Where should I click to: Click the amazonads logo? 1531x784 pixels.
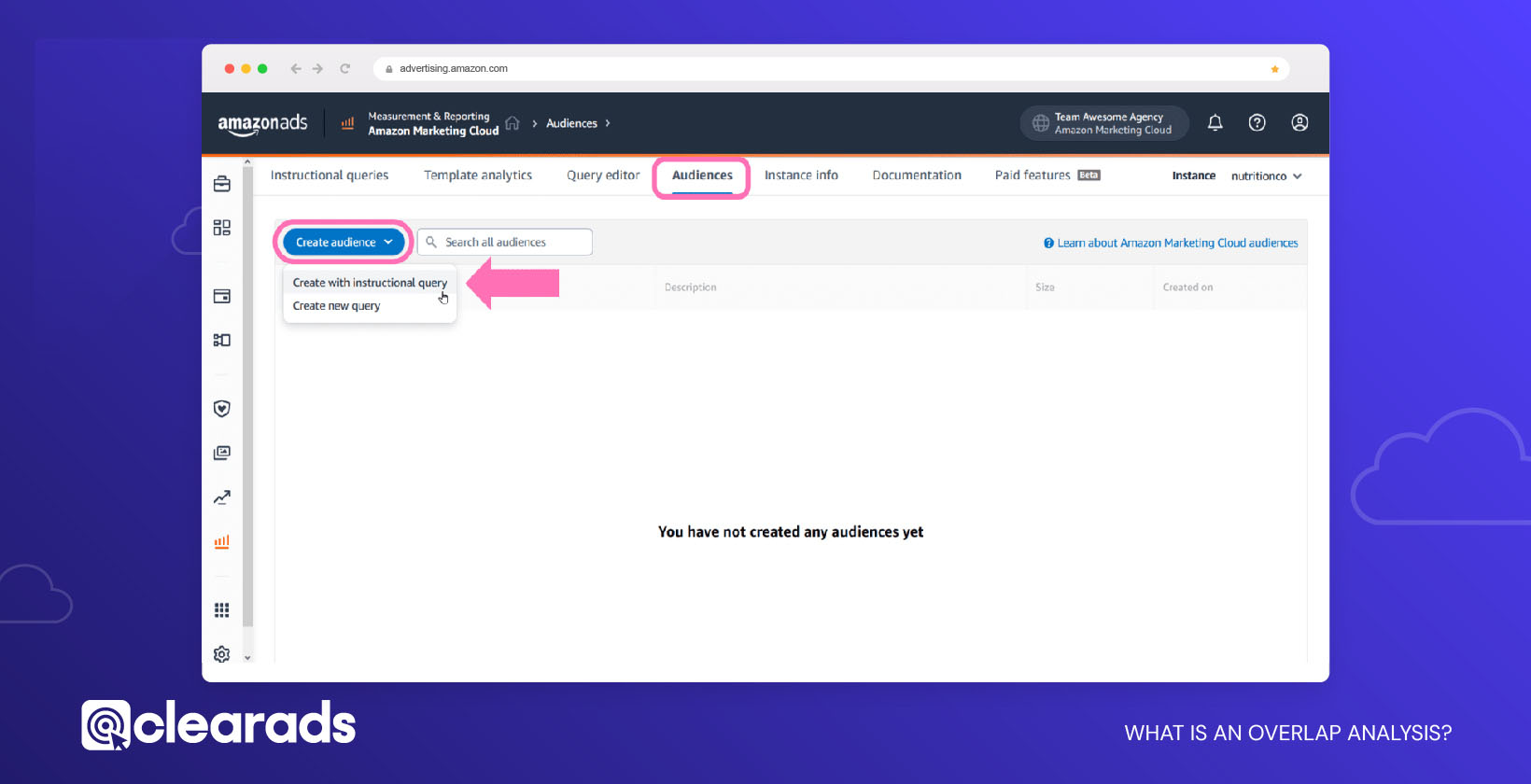[262, 123]
